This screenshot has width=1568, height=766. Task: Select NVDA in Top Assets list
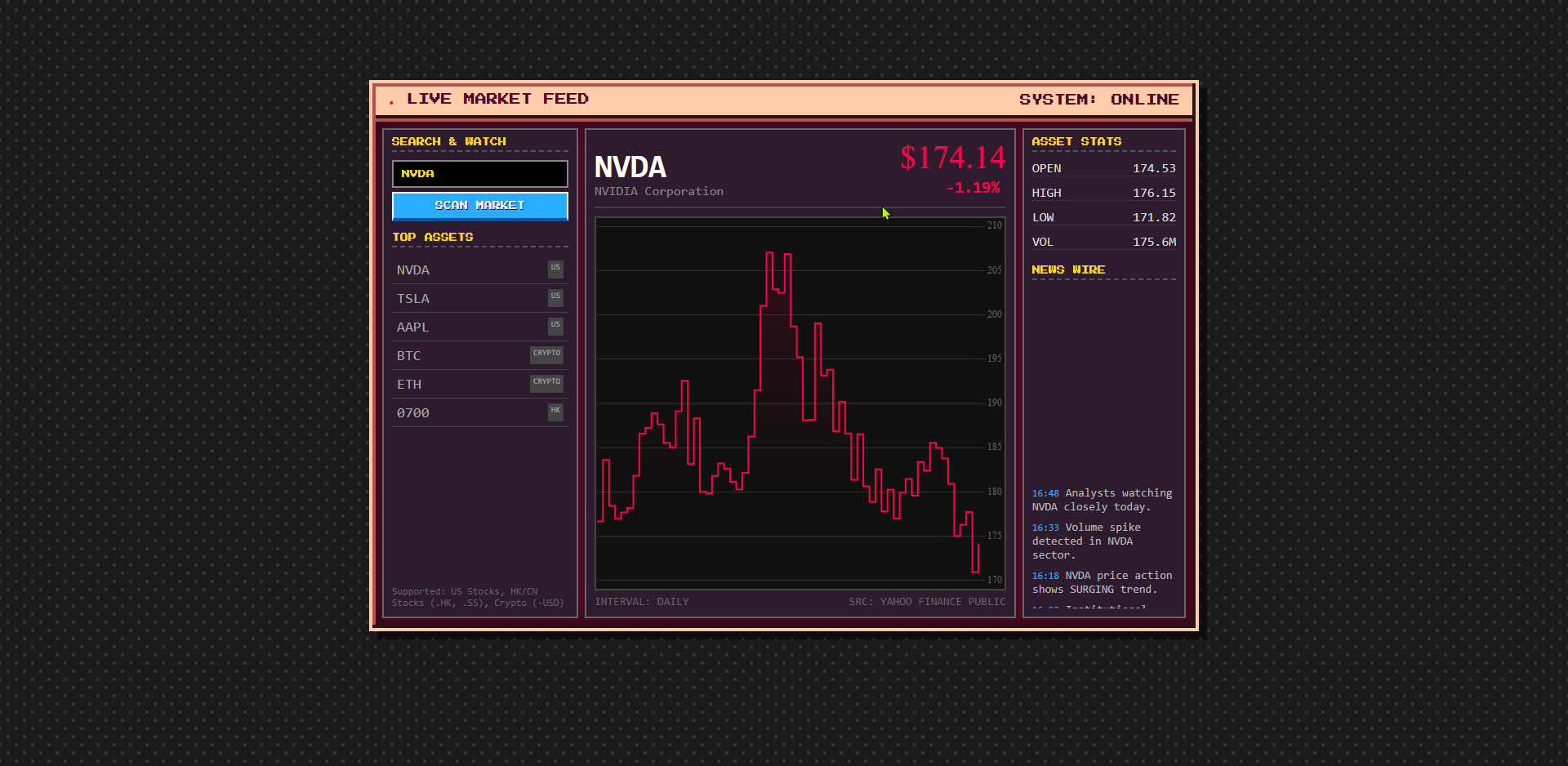coord(480,269)
